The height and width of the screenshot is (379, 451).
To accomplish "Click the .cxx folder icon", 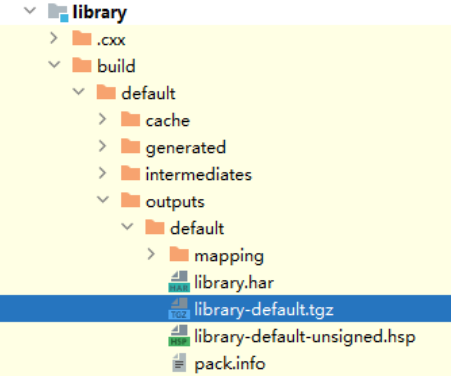I will click(x=82, y=38).
